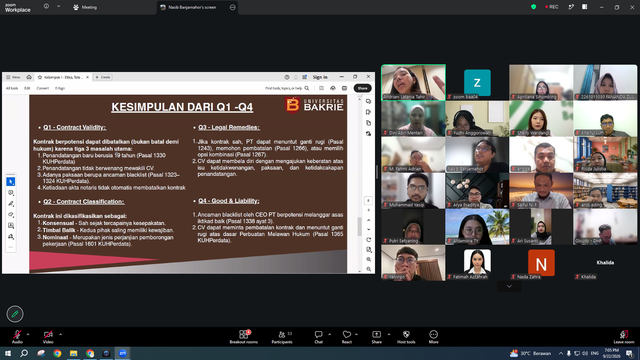Open meeting info icon beside Zoom Workplace
The width and height of the screenshot is (640, 360).
46,6
